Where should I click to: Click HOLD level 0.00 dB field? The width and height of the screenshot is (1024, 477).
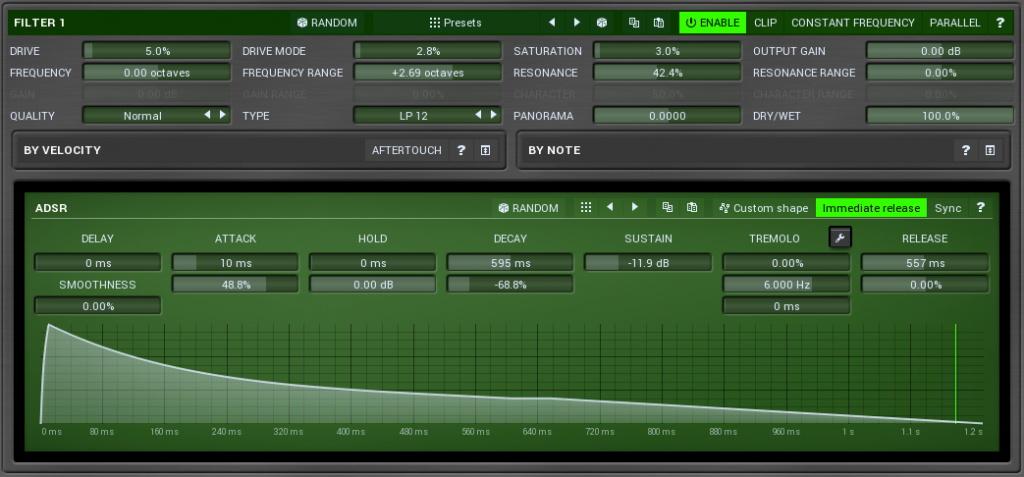[x=373, y=284]
